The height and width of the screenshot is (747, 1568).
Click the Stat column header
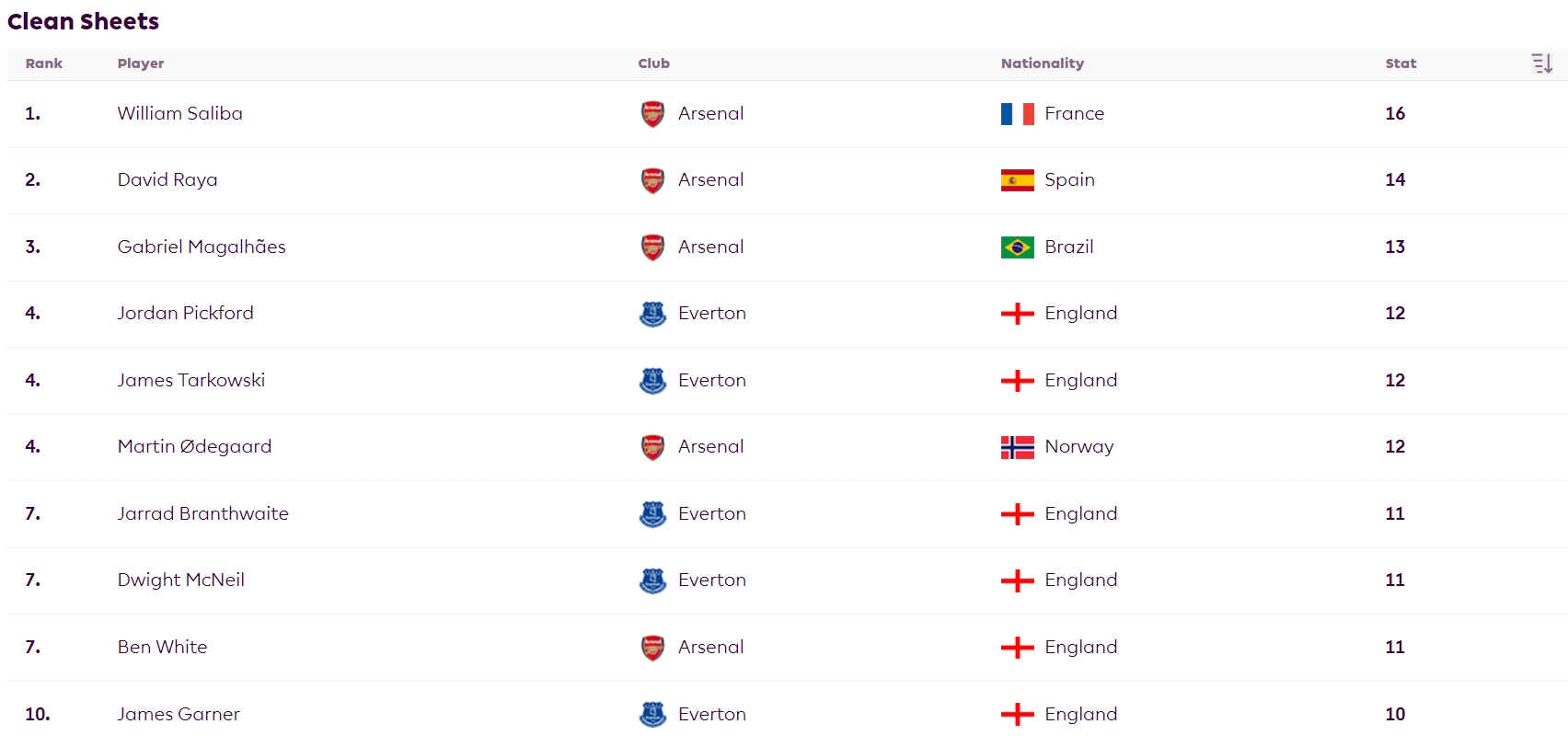pyautogui.click(x=1401, y=63)
